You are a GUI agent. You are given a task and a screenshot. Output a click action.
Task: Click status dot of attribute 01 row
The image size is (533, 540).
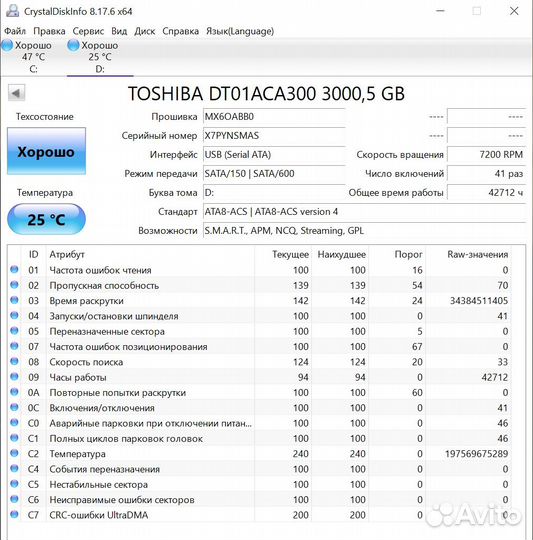coord(14,269)
